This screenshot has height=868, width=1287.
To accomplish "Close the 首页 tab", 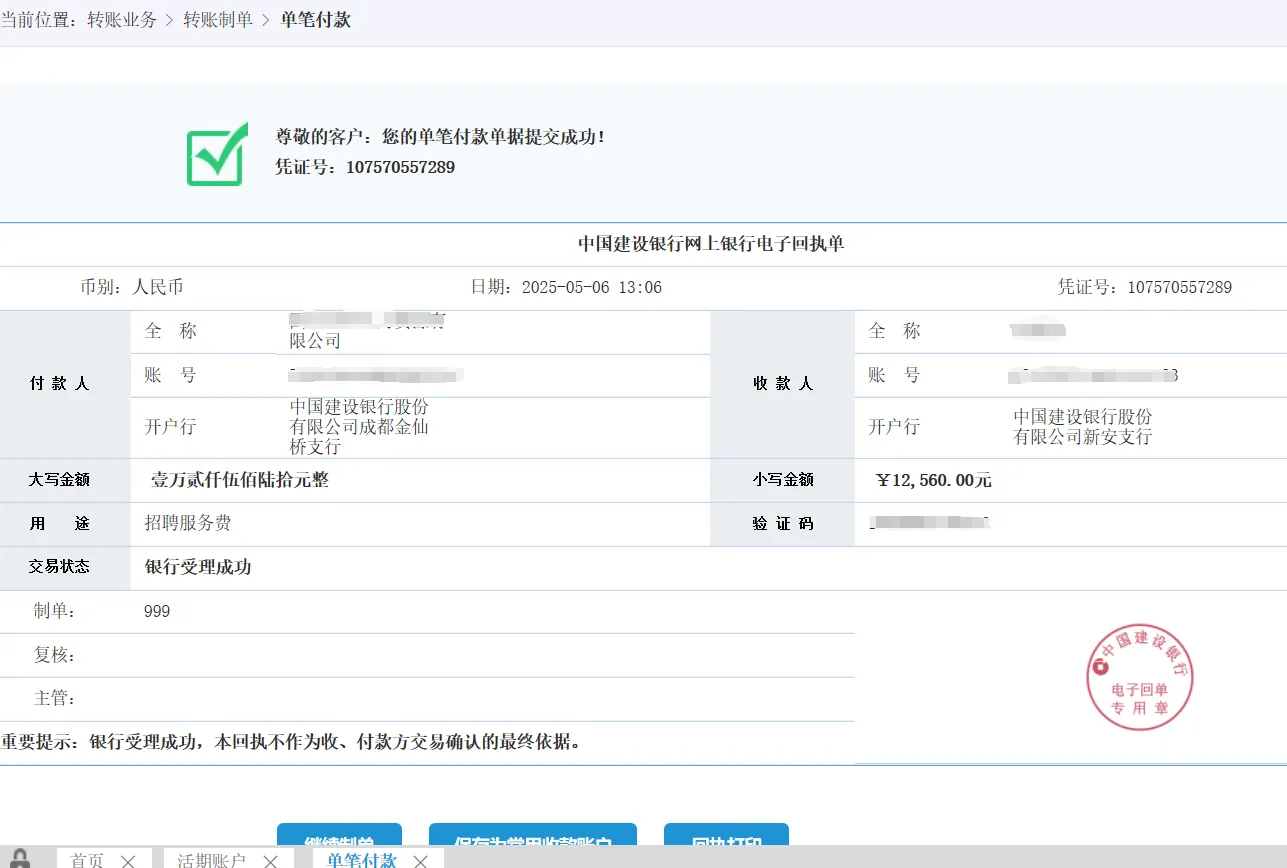I will pyautogui.click(x=128, y=861).
